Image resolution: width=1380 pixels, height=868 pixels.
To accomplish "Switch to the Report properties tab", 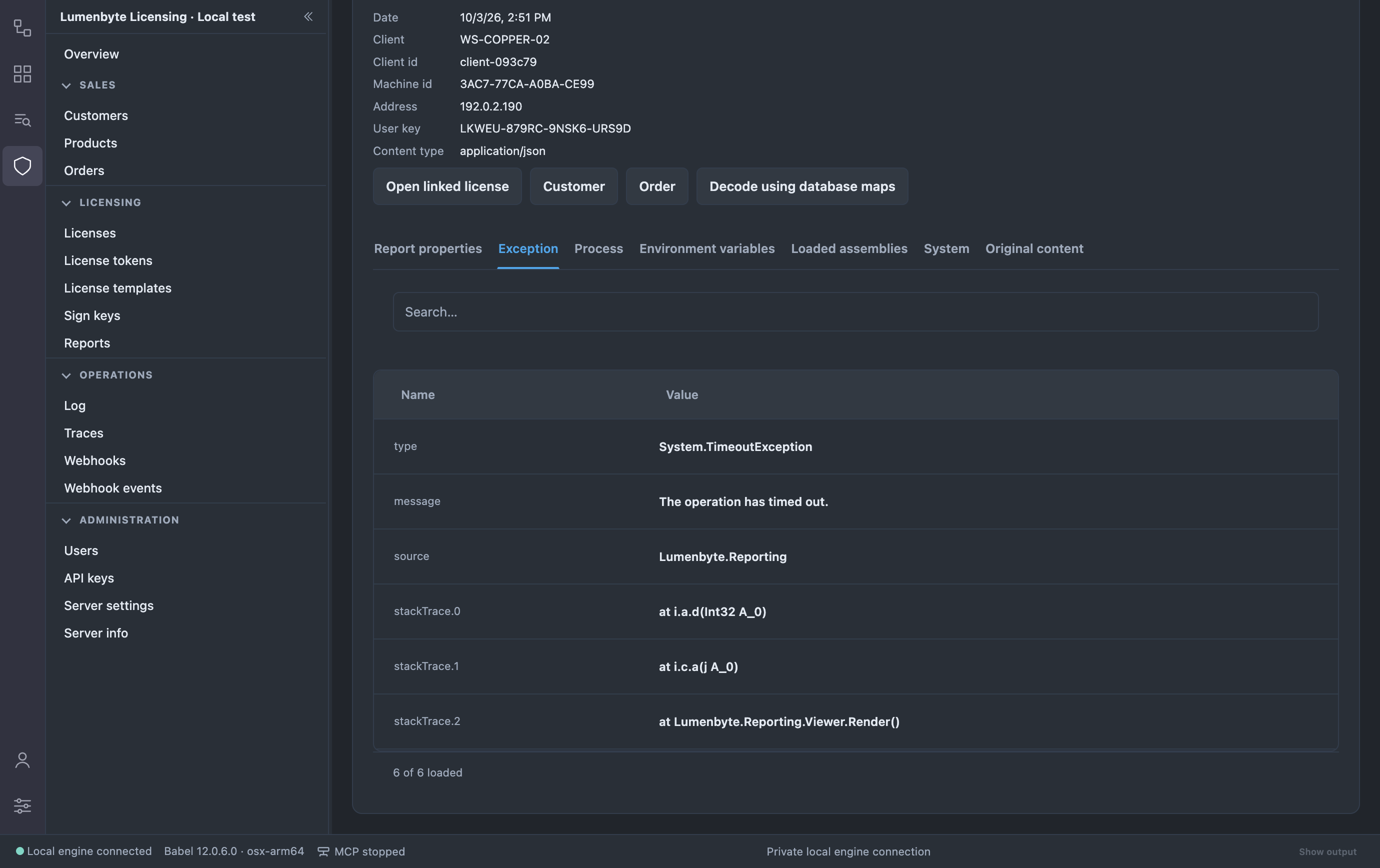I will point(427,248).
